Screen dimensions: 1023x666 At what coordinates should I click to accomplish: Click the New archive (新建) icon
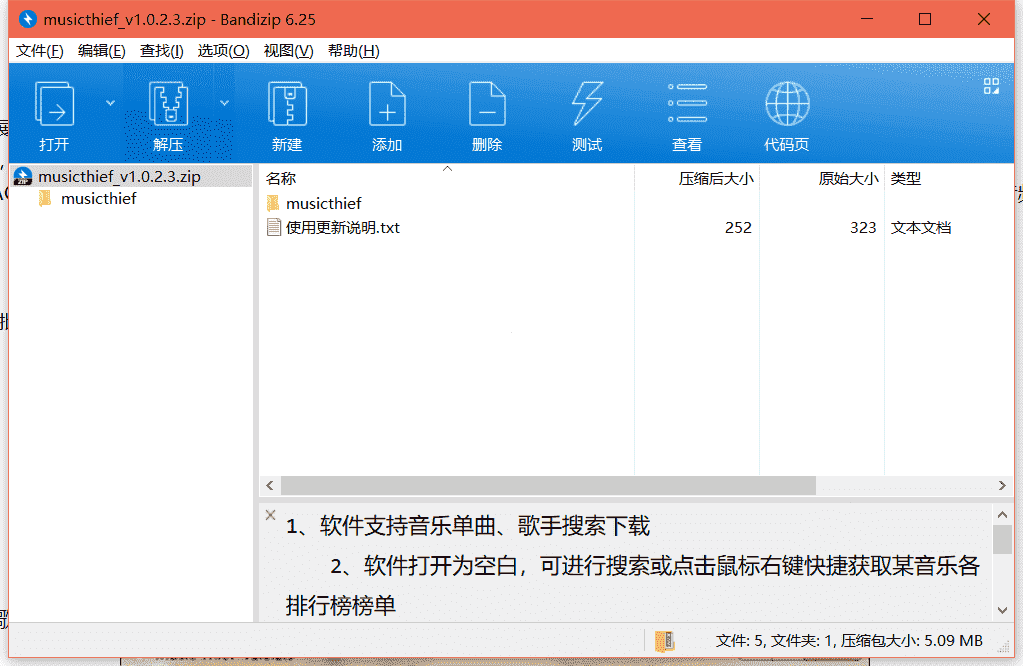tap(287, 104)
